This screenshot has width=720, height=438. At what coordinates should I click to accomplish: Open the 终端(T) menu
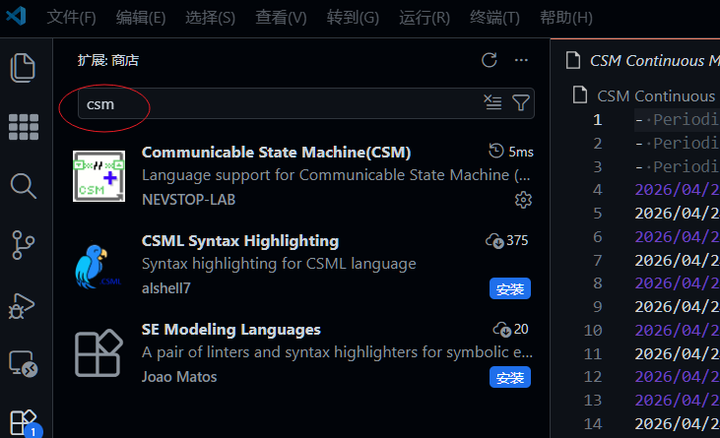pos(495,18)
